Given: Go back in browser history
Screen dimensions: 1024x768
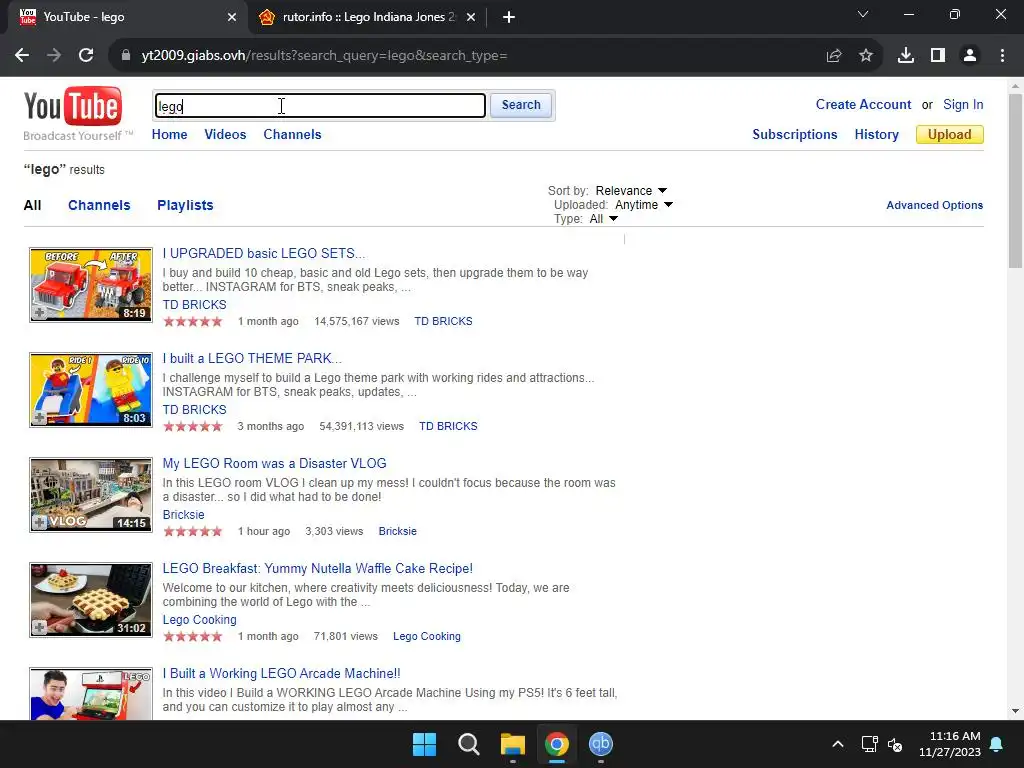Looking at the screenshot, I should [22, 56].
